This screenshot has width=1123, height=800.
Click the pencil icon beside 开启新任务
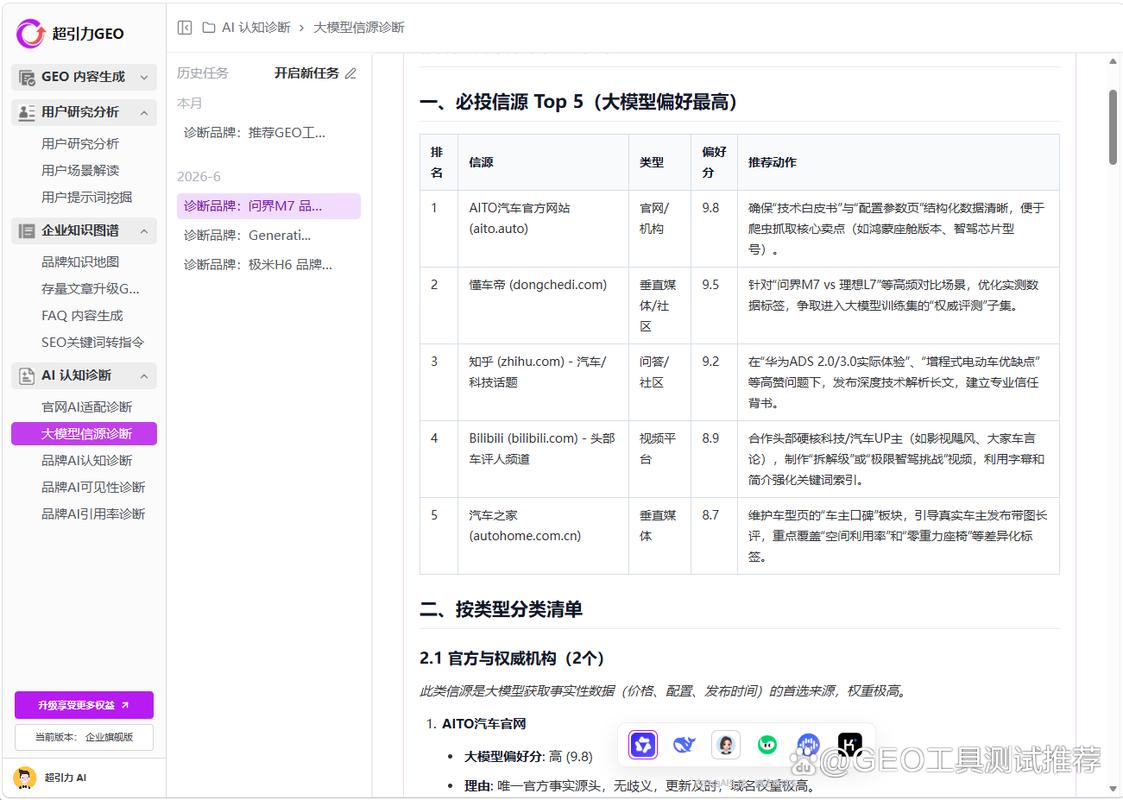point(350,73)
